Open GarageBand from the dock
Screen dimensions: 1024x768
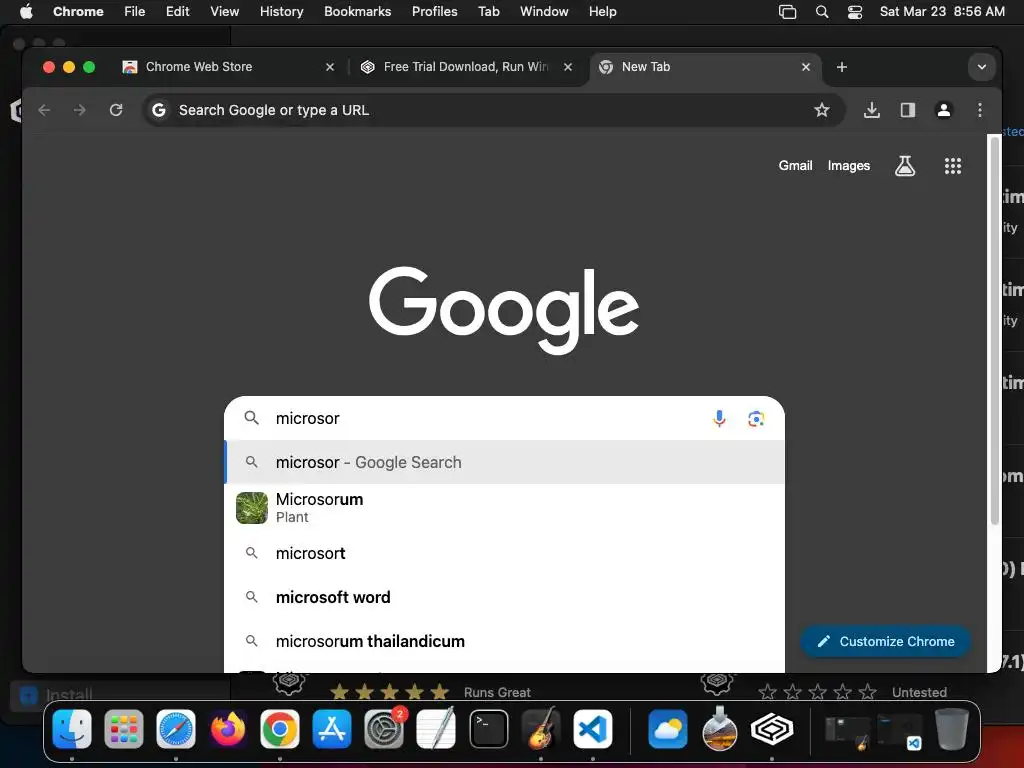[x=541, y=729]
